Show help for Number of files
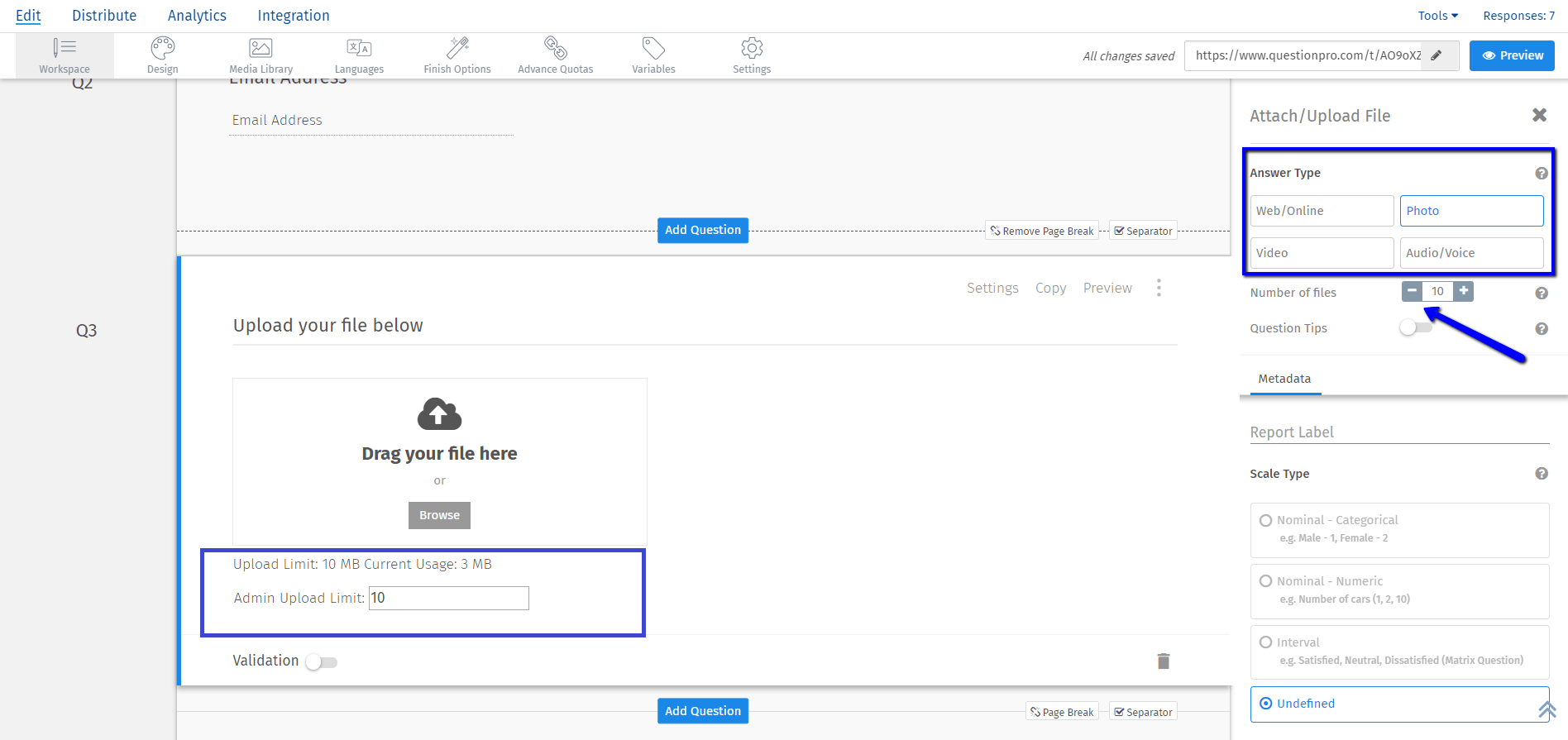1568x740 pixels. (1542, 294)
